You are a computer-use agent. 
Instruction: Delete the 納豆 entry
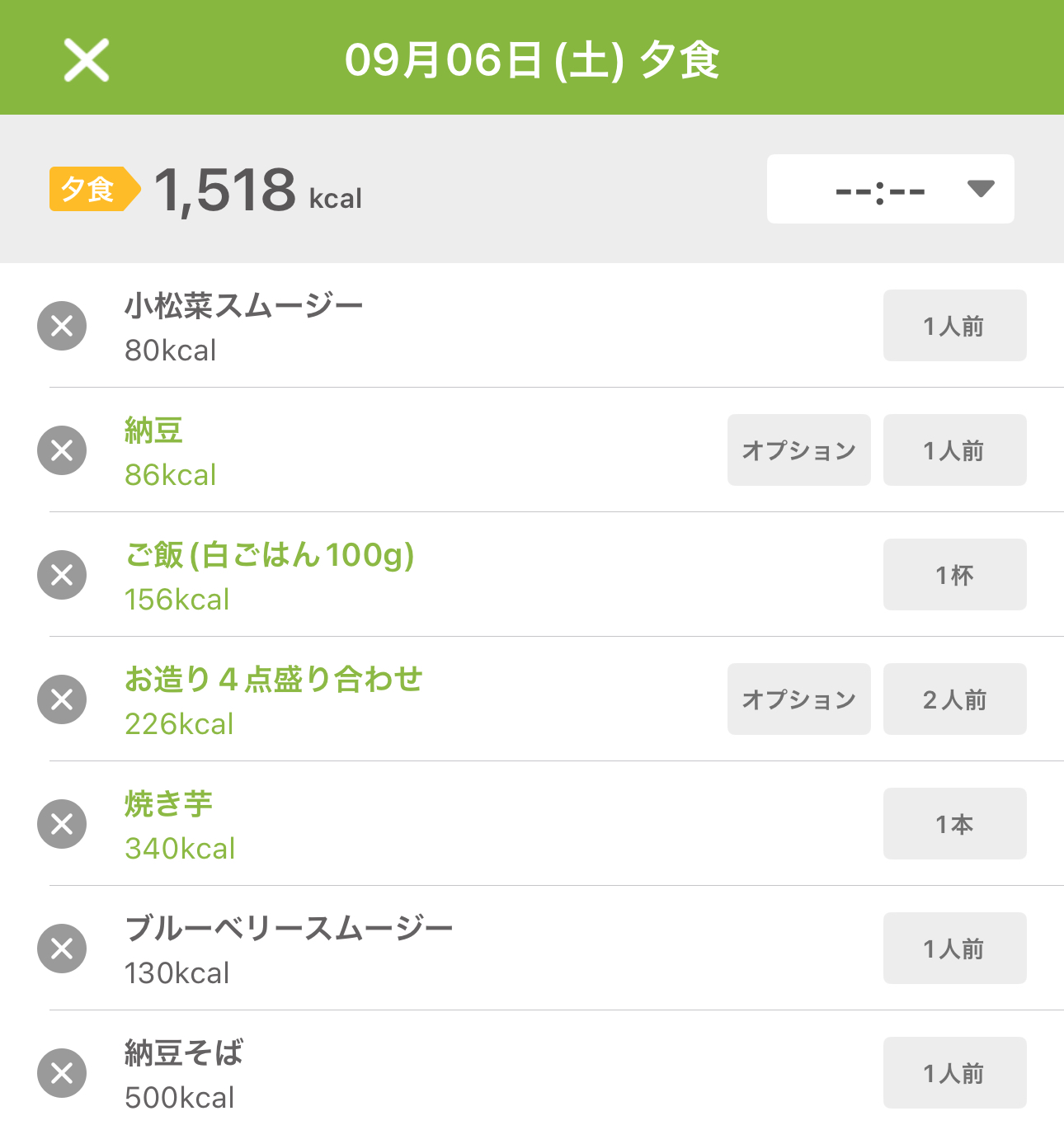[x=62, y=450]
